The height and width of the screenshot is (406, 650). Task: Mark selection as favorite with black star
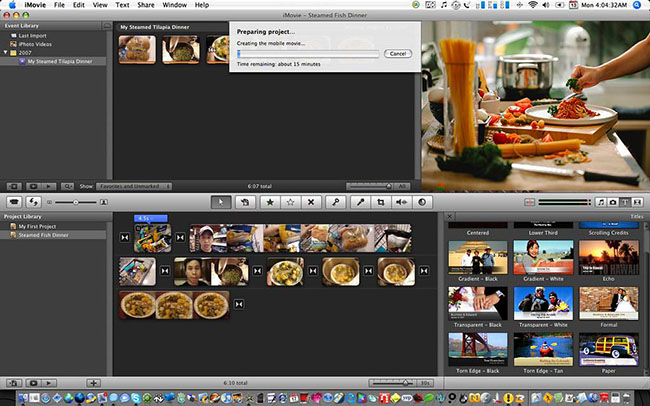tap(270, 202)
